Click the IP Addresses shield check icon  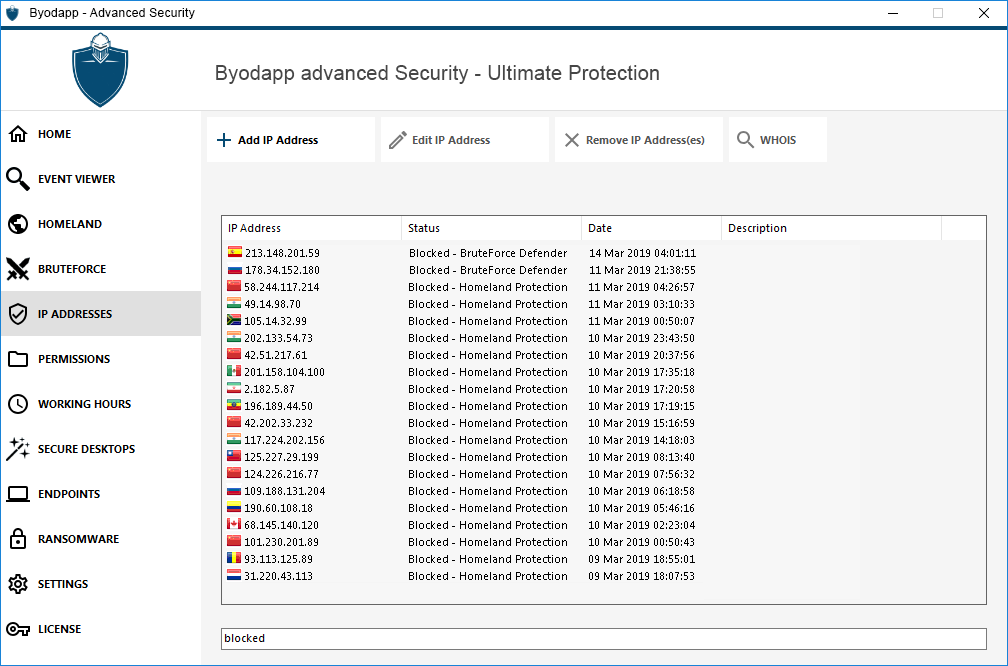18,314
